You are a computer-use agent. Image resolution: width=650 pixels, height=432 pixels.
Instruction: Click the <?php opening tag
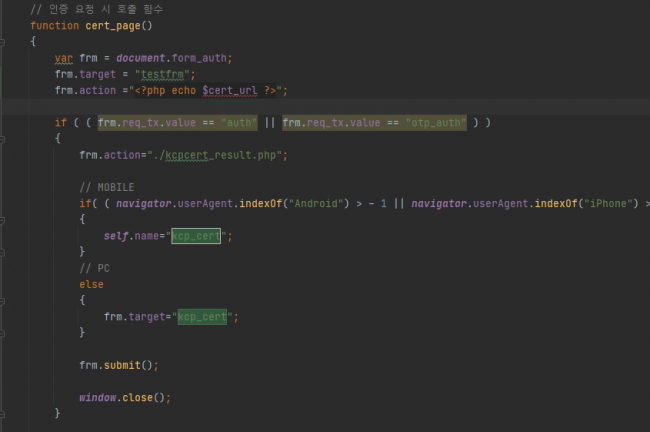(x=150, y=90)
